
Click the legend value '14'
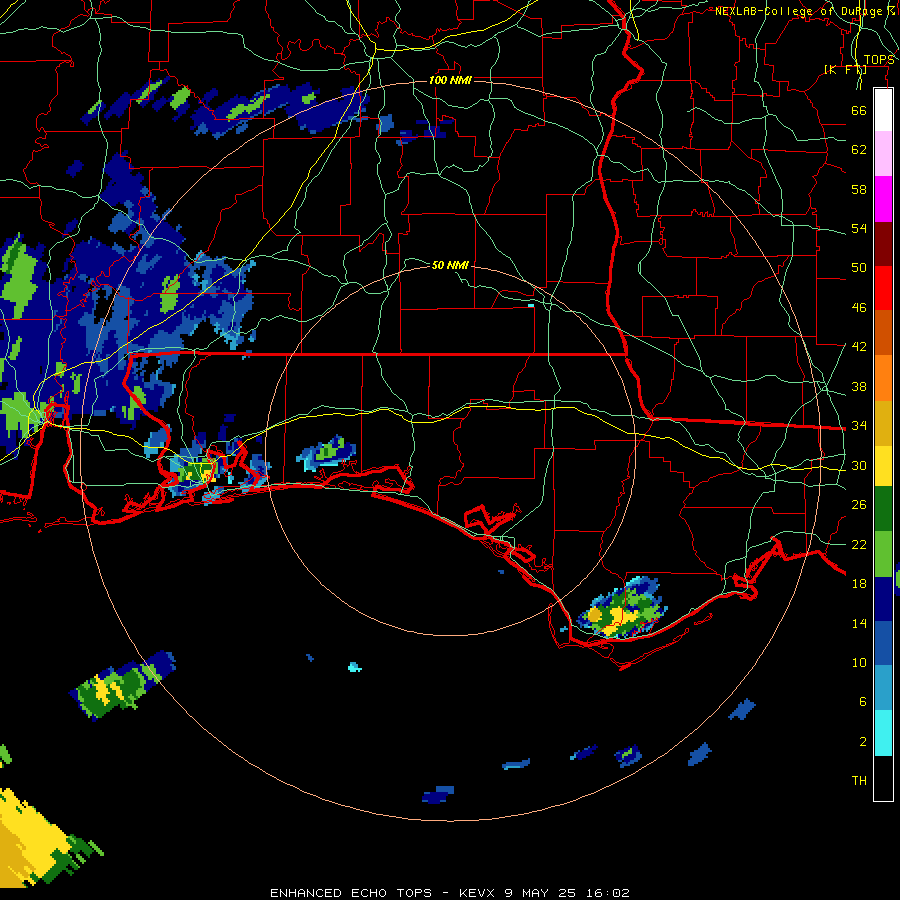[859, 623]
